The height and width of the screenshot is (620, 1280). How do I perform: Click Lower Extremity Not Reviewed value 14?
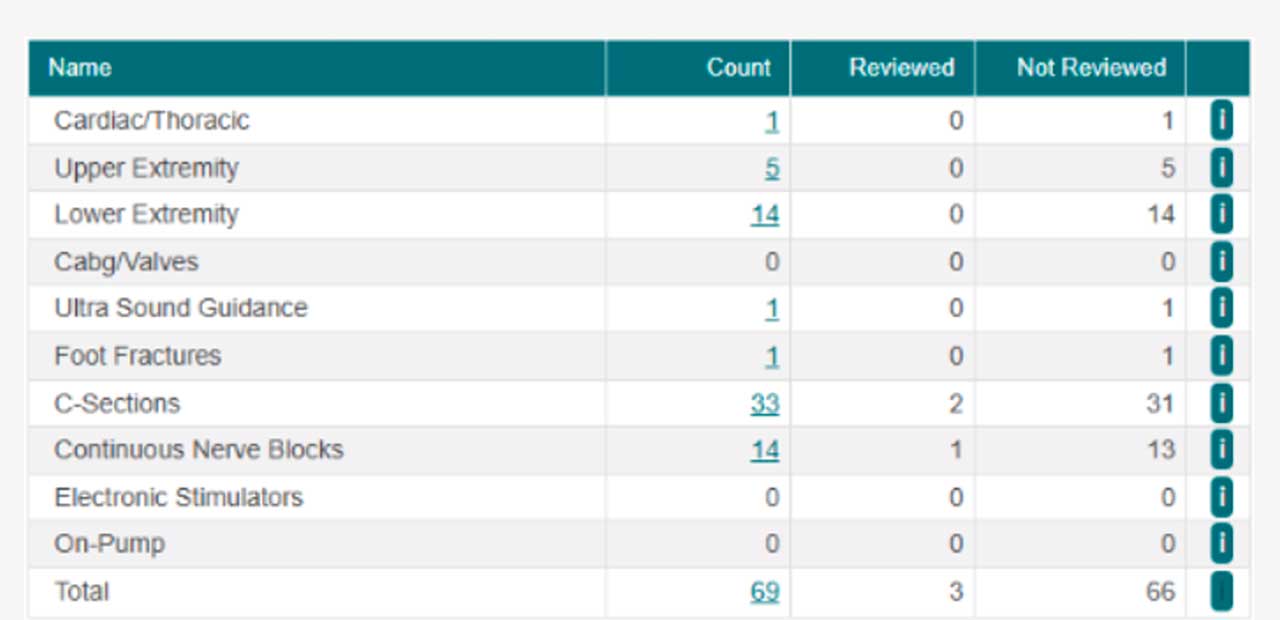[1161, 216]
